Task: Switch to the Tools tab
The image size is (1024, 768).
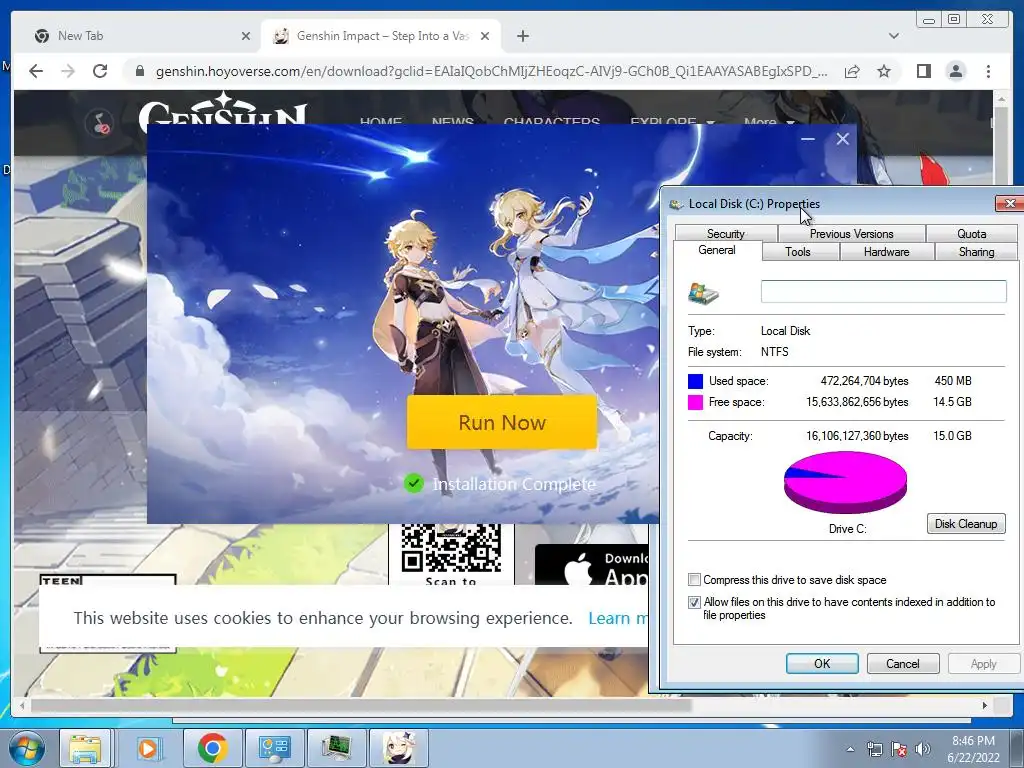Action: click(x=797, y=251)
